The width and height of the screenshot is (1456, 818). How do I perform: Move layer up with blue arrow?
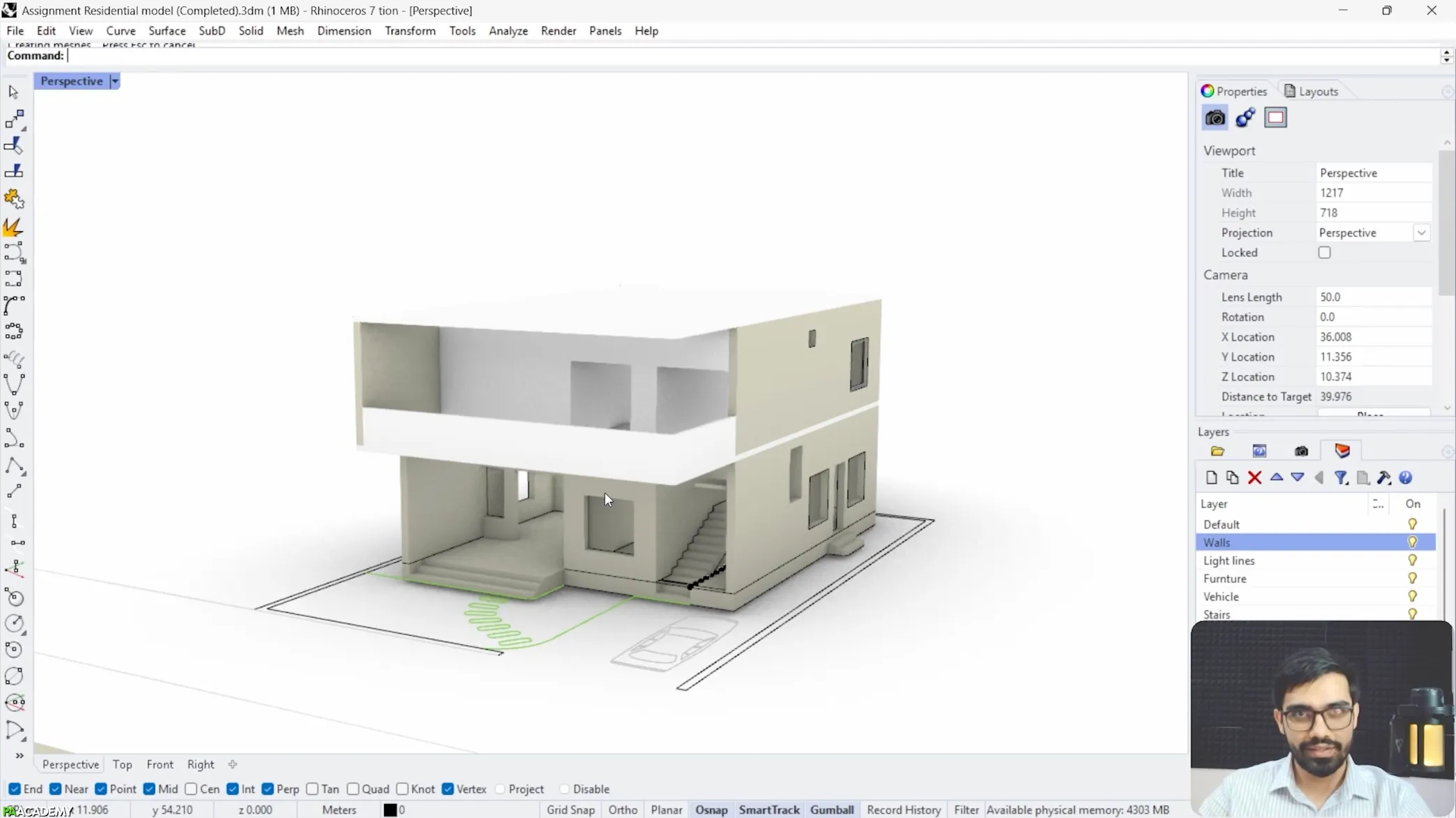tap(1276, 478)
